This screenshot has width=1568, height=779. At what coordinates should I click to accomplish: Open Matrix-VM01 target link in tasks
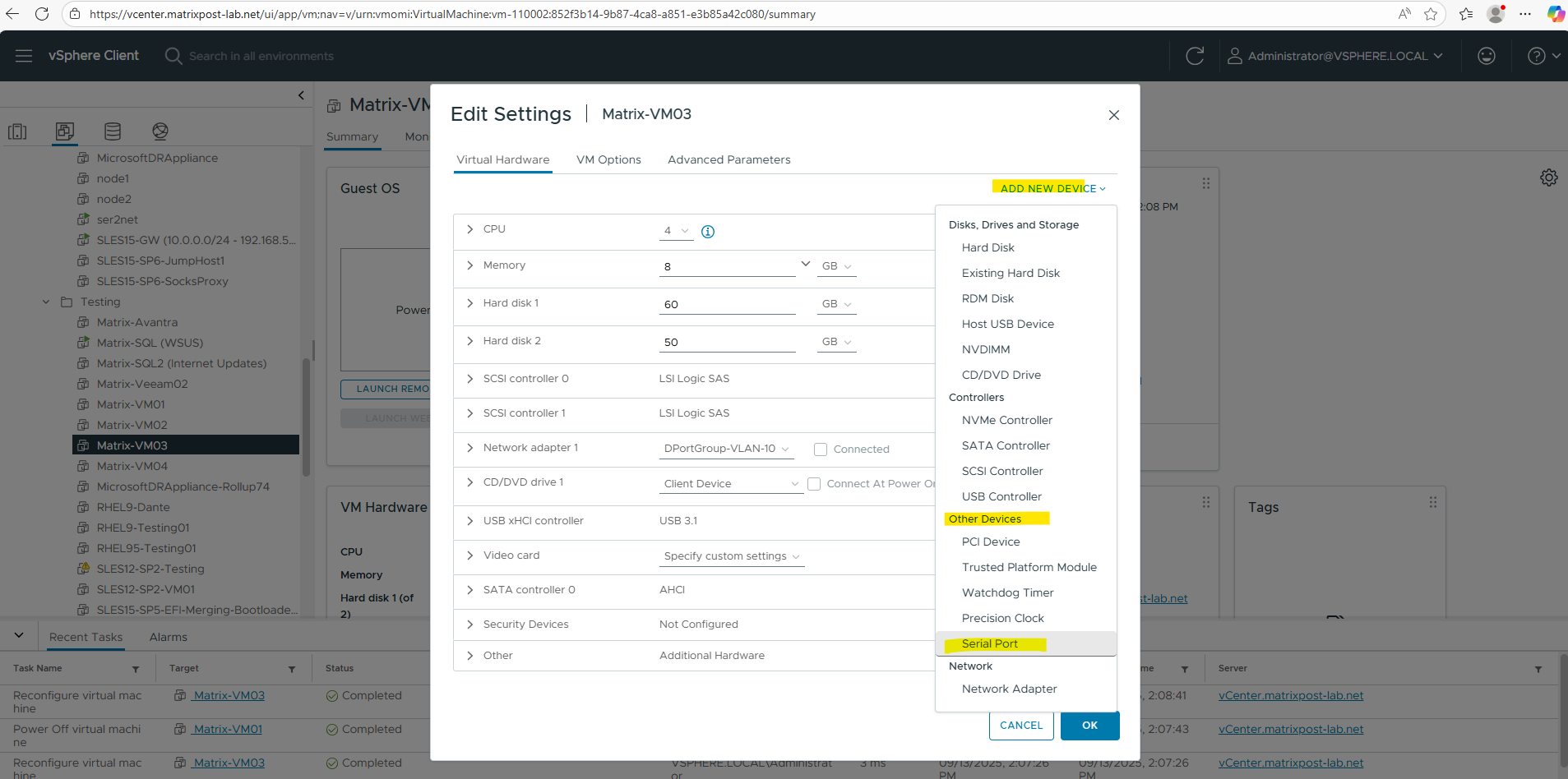(228, 729)
